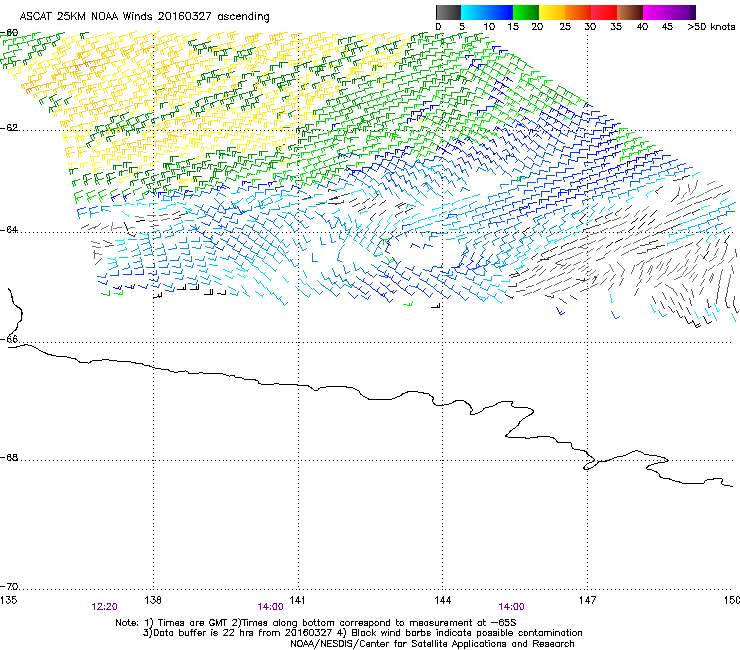Screen dimensions: 740x650
Task: Select the cyan-to-blue 5-15 knots legend swatch
Action: [x=487, y=12]
